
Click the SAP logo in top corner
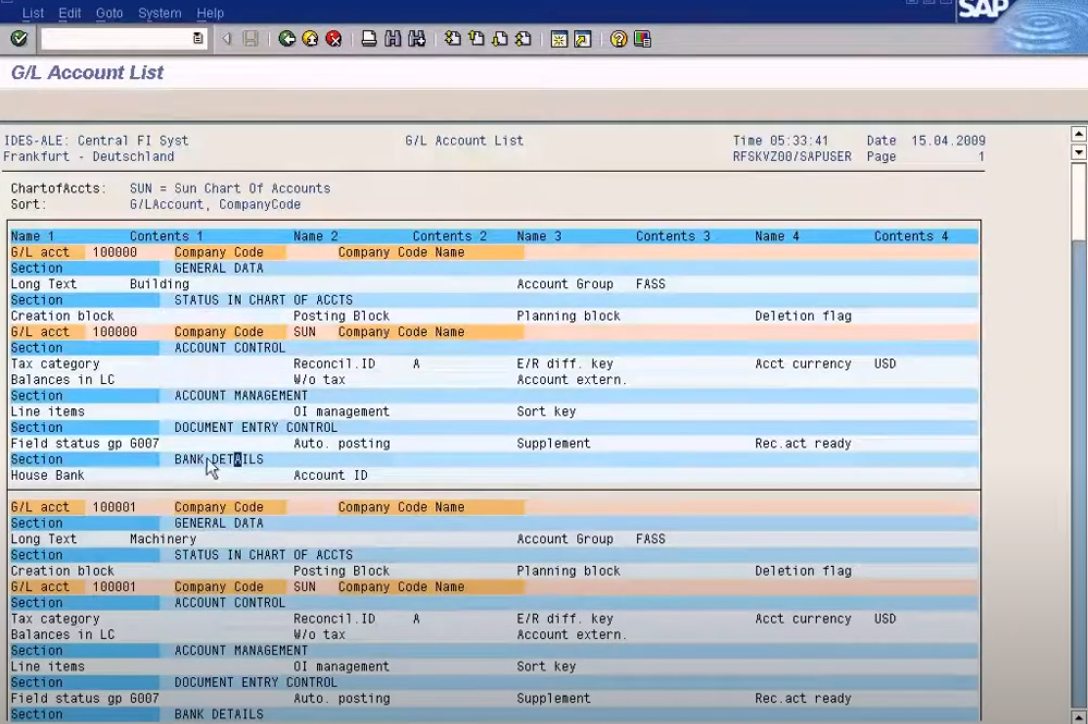(983, 9)
